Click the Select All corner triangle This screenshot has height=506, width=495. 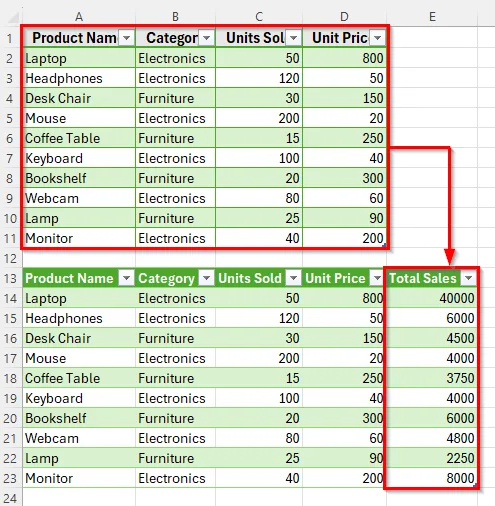(14, 18)
